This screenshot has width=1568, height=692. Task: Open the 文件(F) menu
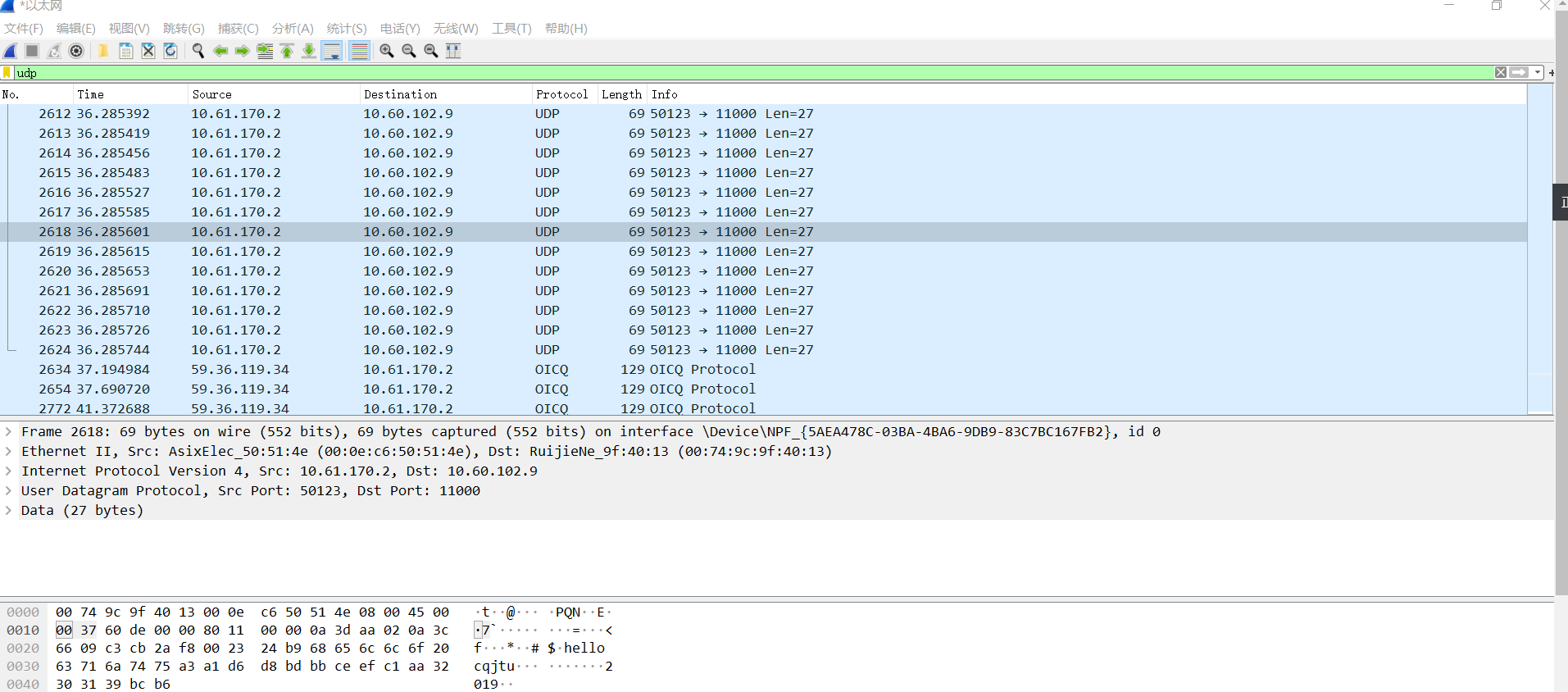24,29
